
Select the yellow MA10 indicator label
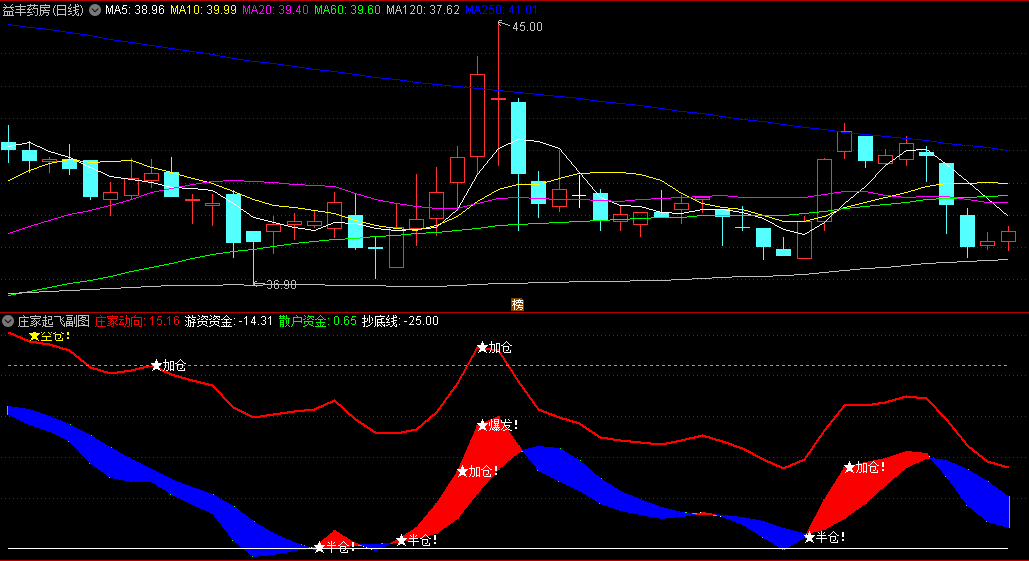tap(203, 10)
